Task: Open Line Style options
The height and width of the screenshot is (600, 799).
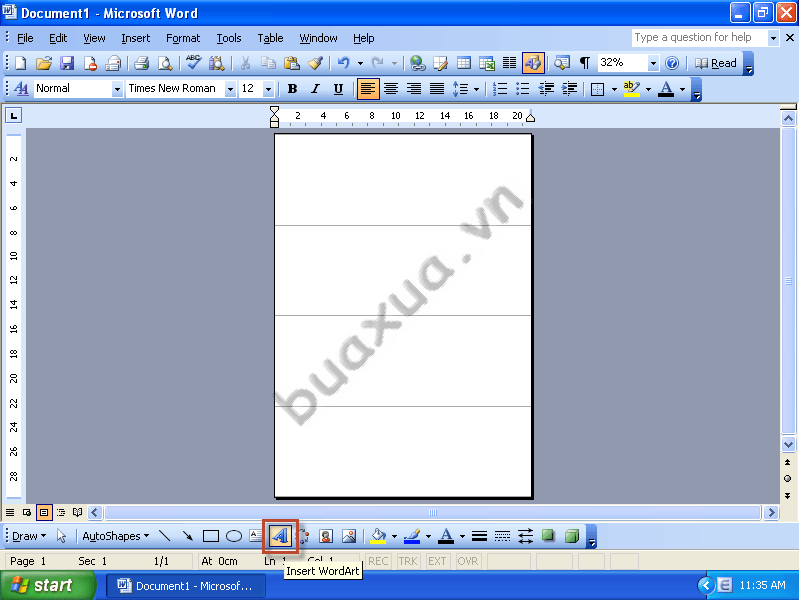Action: pyautogui.click(x=480, y=536)
